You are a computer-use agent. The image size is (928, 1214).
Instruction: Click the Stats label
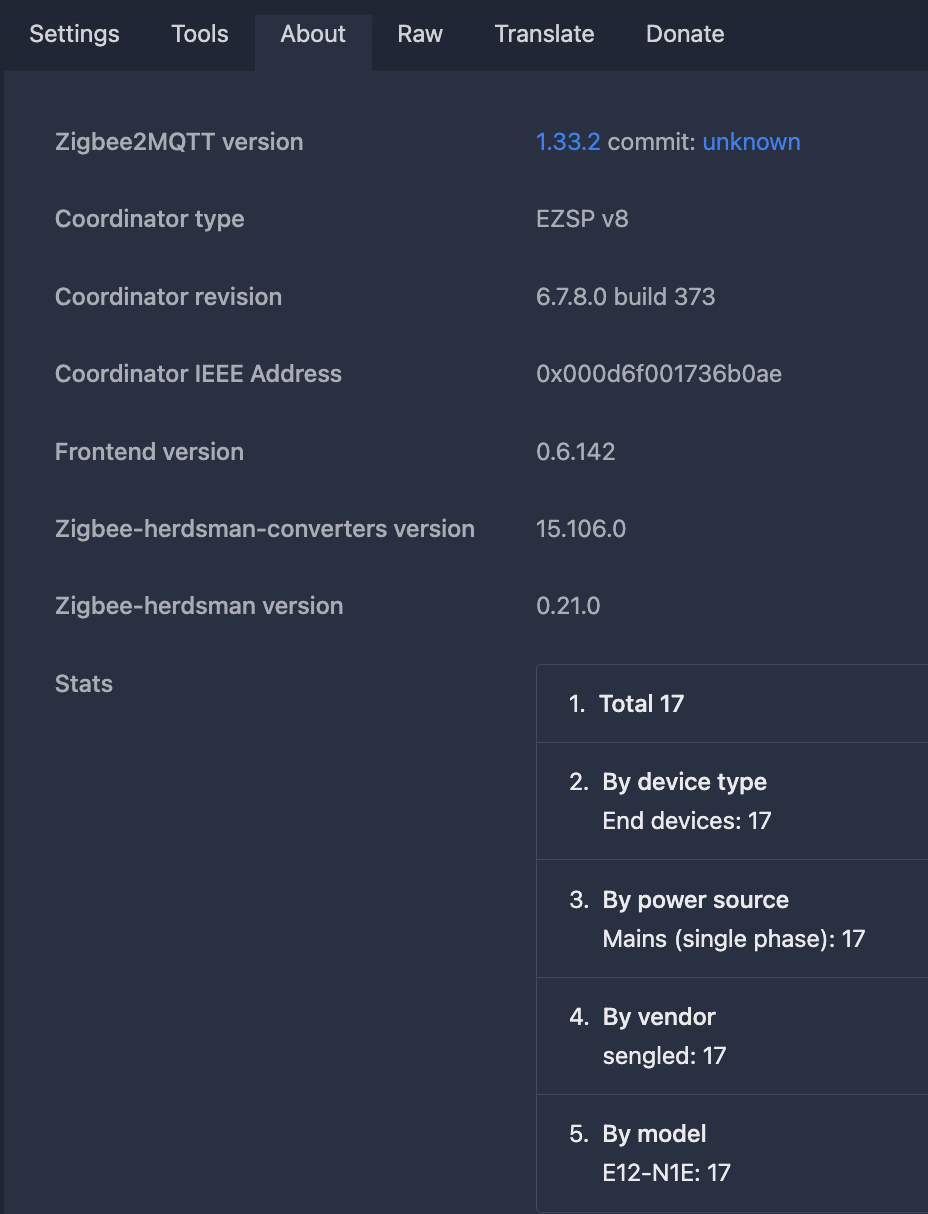coord(84,684)
